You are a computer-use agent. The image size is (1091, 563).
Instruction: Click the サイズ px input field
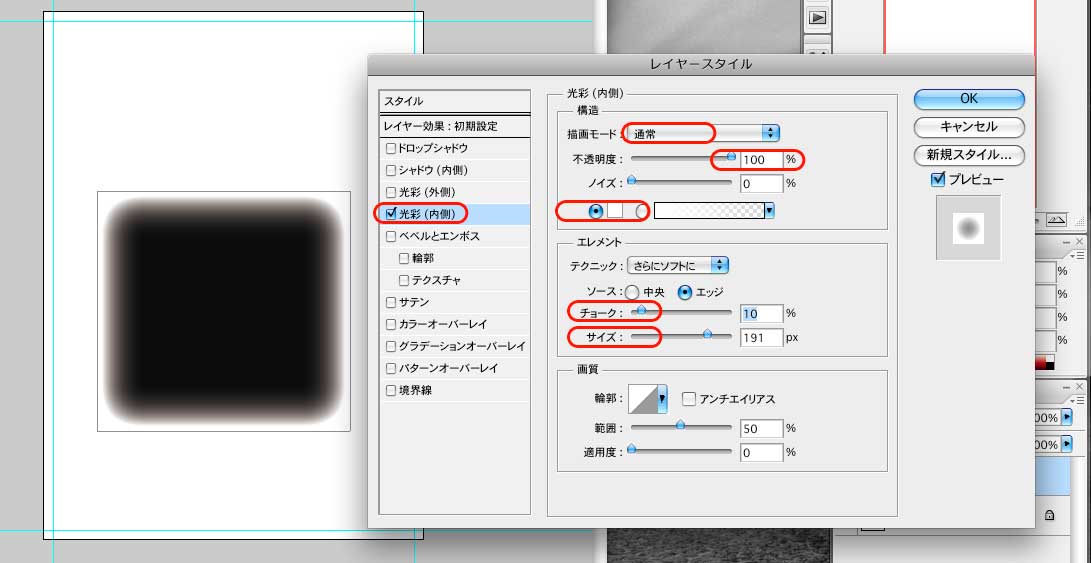[x=760, y=338]
